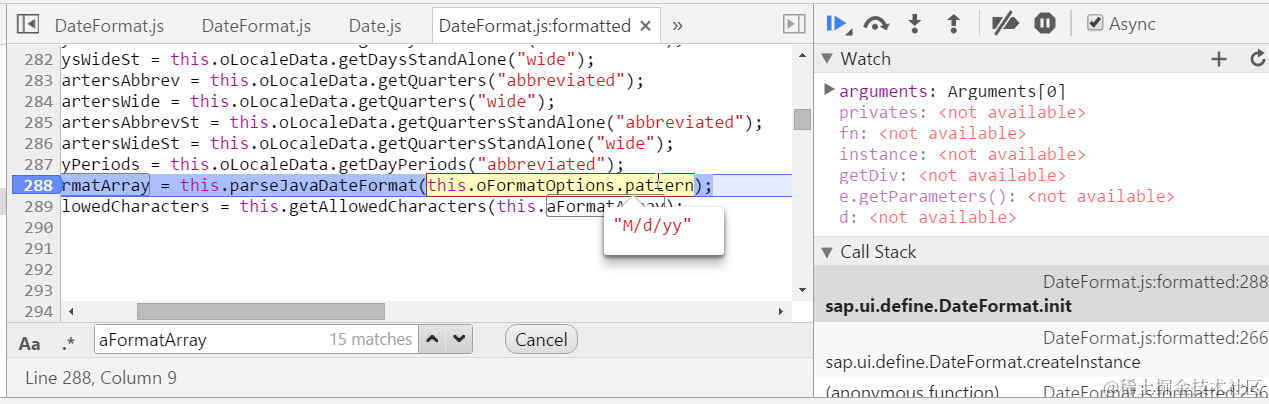Click getAllowedCharacters on line 289
The height and width of the screenshot is (404, 1269).
(x=388, y=206)
